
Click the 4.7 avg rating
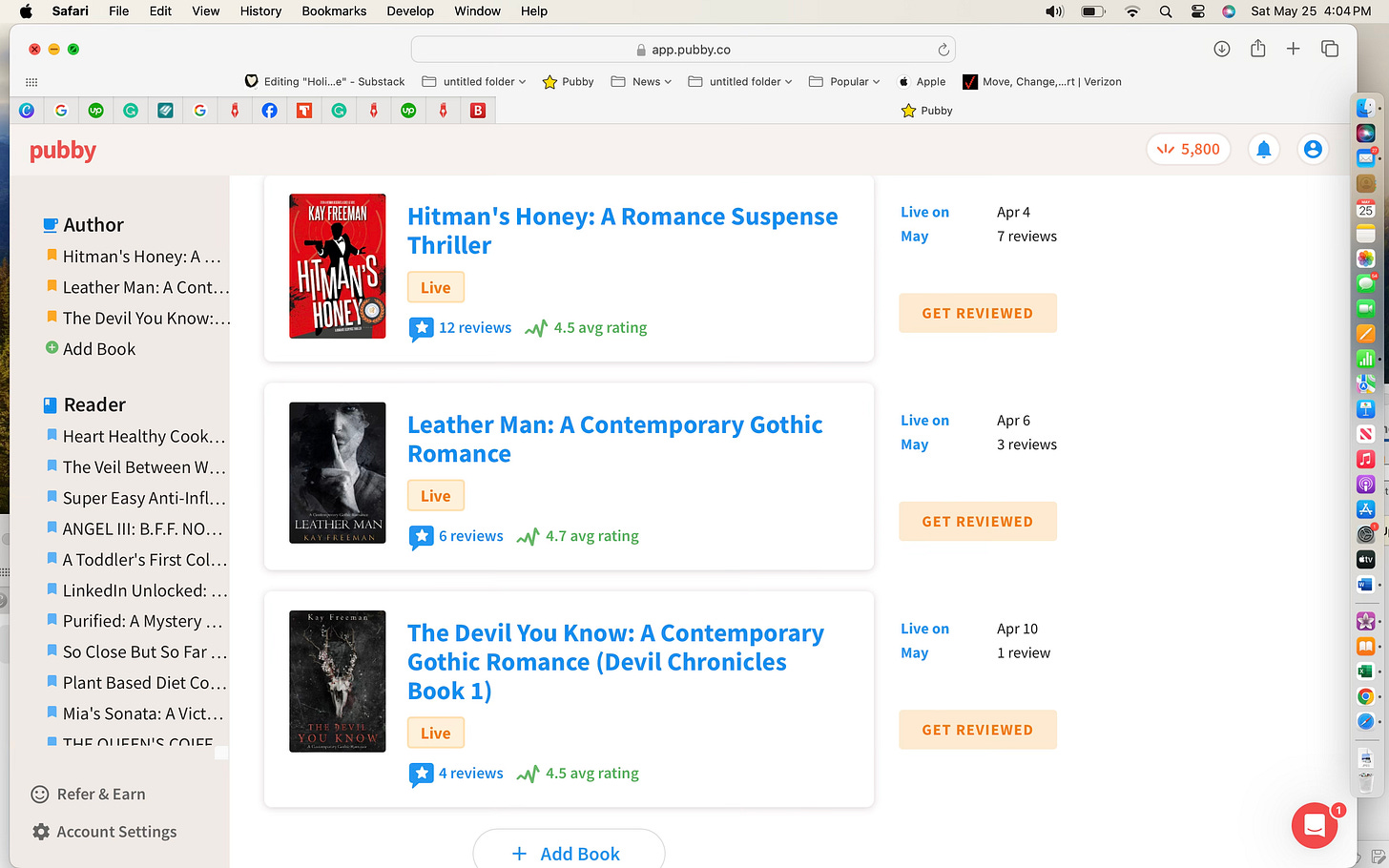click(592, 536)
